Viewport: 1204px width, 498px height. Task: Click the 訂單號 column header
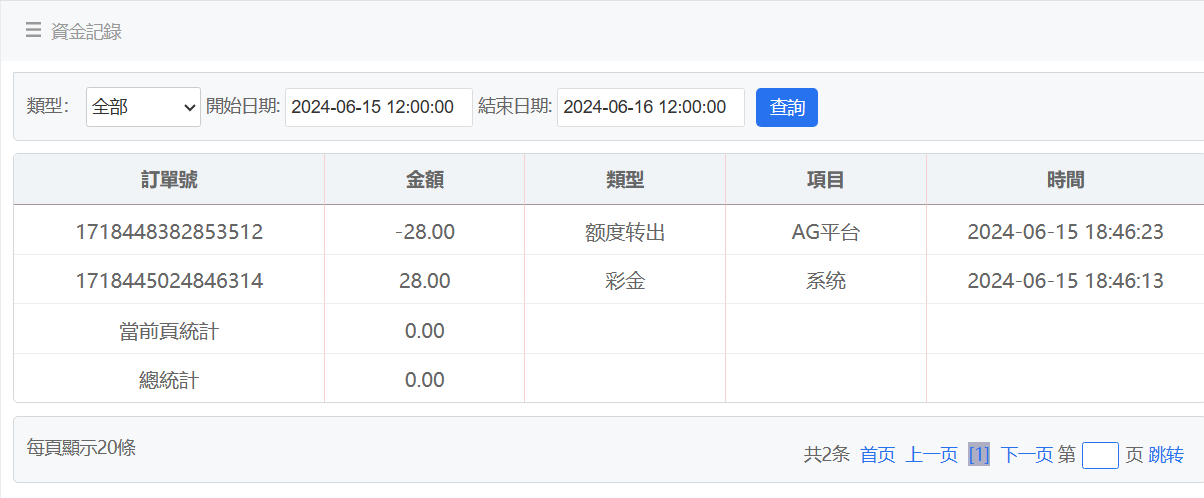coord(169,180)
